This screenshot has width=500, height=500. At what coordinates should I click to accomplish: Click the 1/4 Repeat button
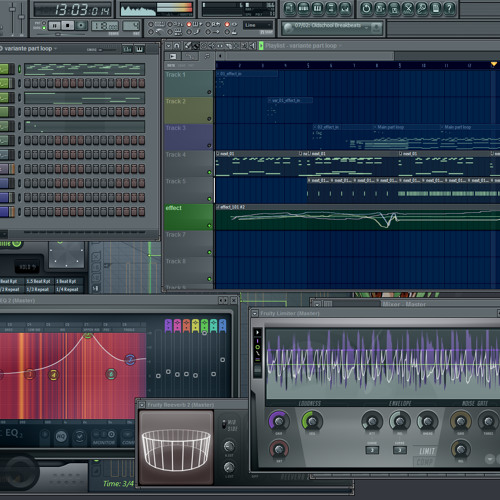pyautogui.click(x=67, y=289)
